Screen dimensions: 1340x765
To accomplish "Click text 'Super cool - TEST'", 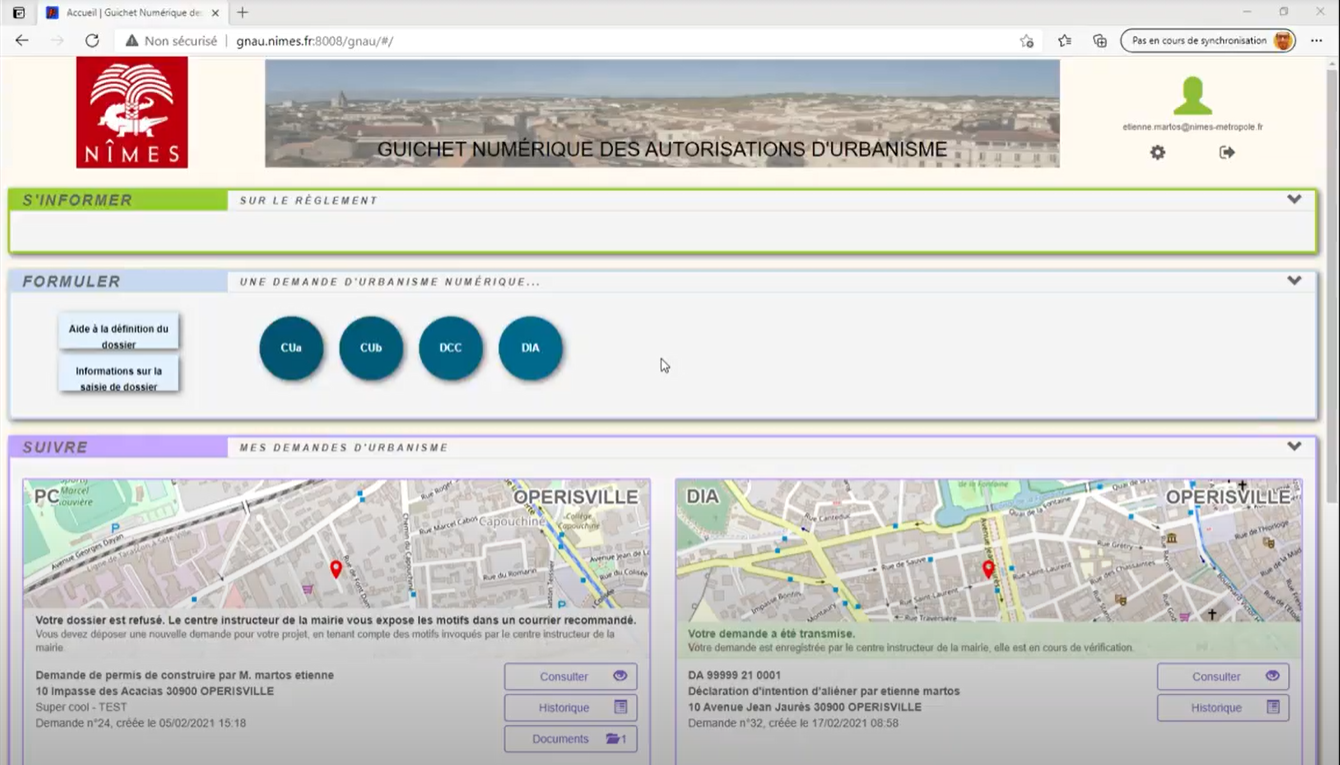I will tap(82, 707).
